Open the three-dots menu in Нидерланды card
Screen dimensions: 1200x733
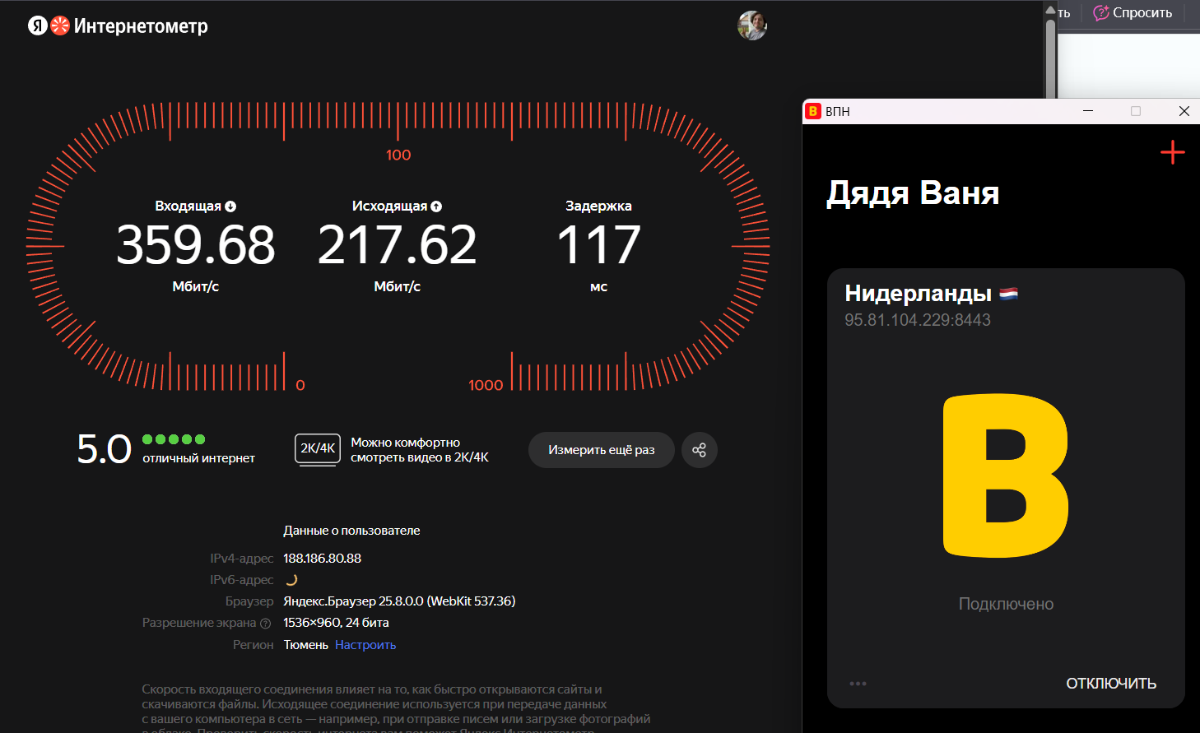(858, 683)
